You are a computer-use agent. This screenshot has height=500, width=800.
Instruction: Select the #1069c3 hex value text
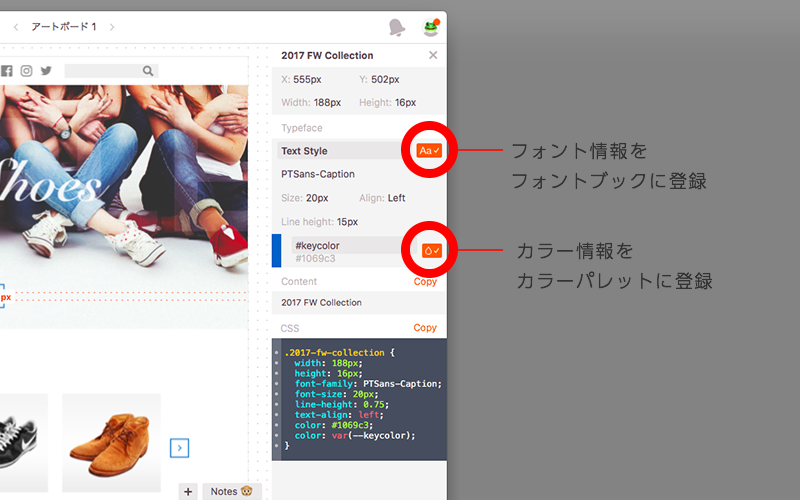tap(315, 259)
